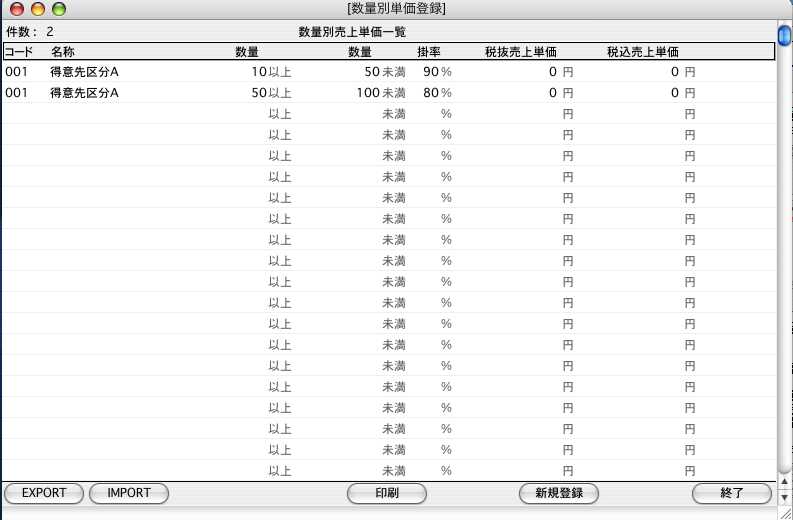
Task: Click the 印刷 print button
Action: click(387, 493)
